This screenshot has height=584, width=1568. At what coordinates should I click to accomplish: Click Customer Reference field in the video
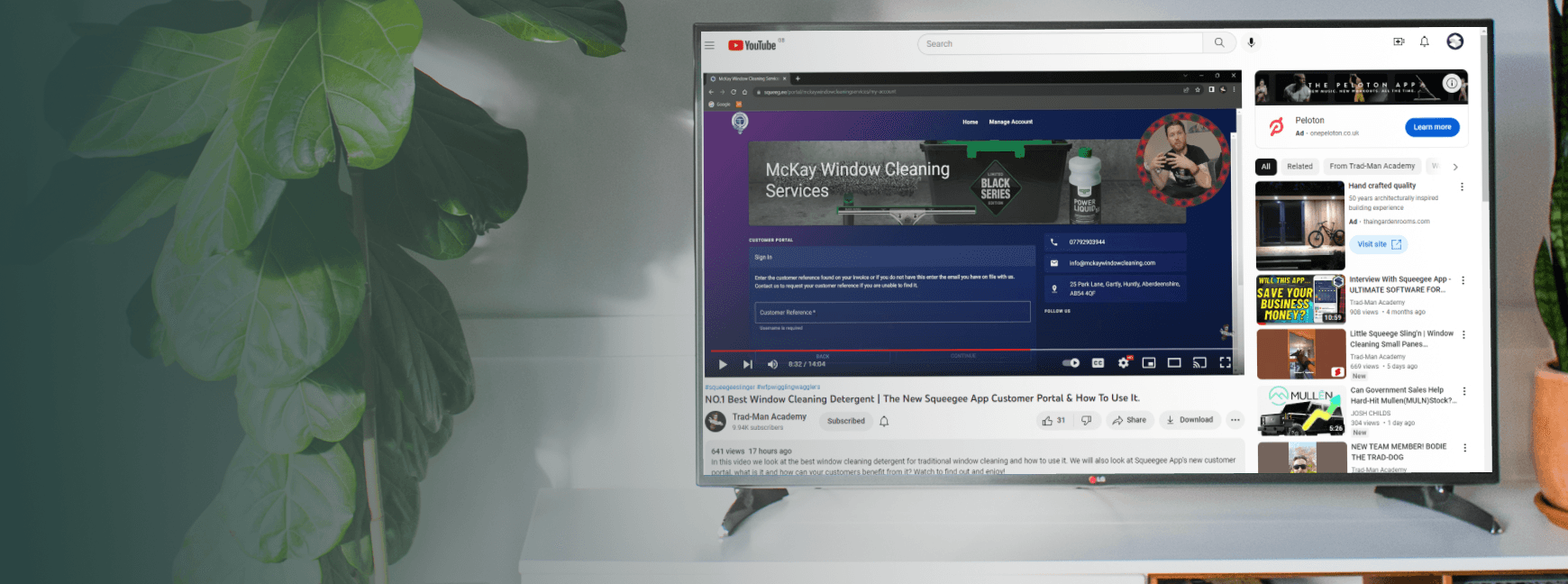pyautogui.click(x=892, y=312)
